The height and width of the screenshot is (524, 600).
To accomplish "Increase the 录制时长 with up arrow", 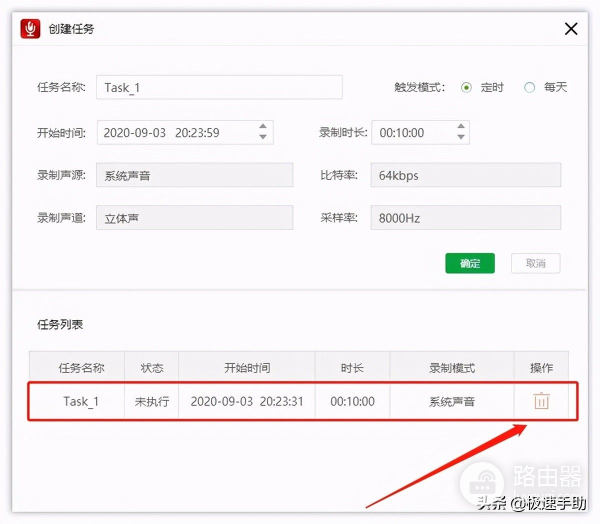I will click(x=461, y=126).
